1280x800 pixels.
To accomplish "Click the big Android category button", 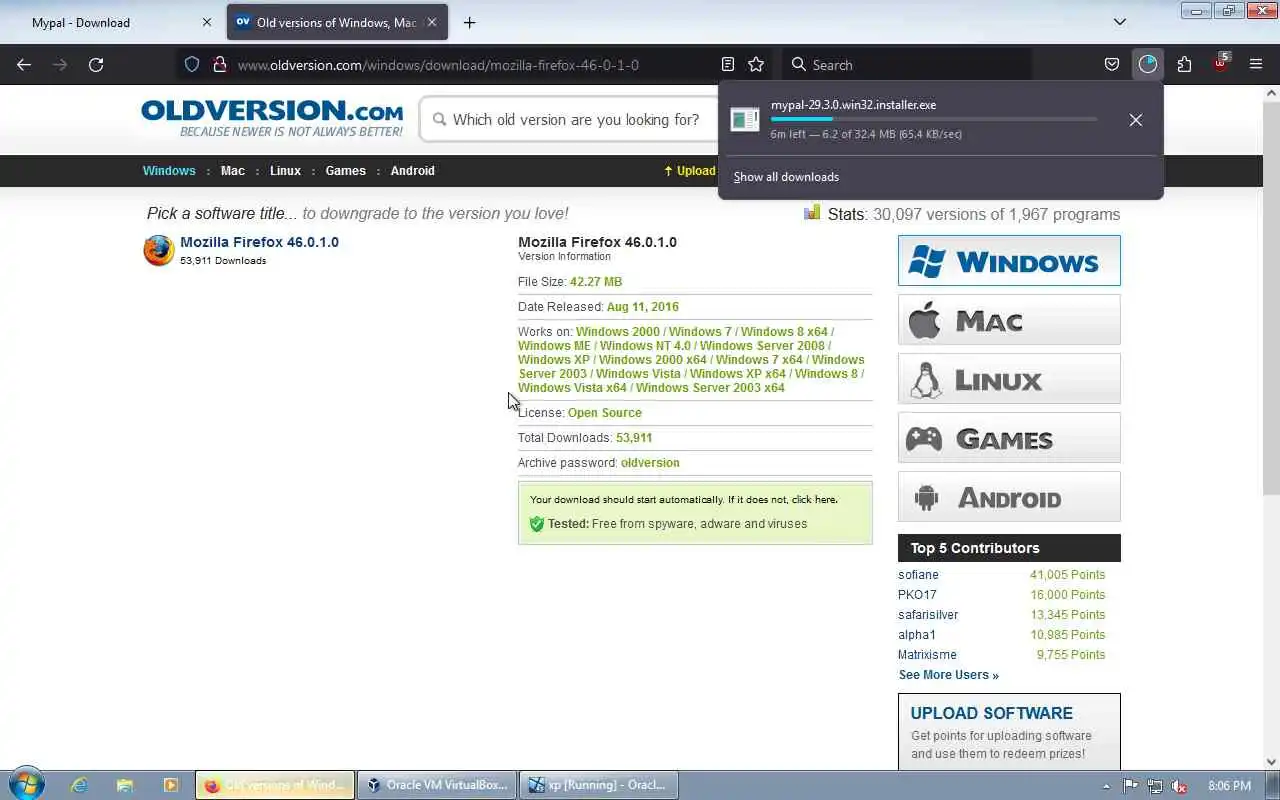I will coord(1009,497).
